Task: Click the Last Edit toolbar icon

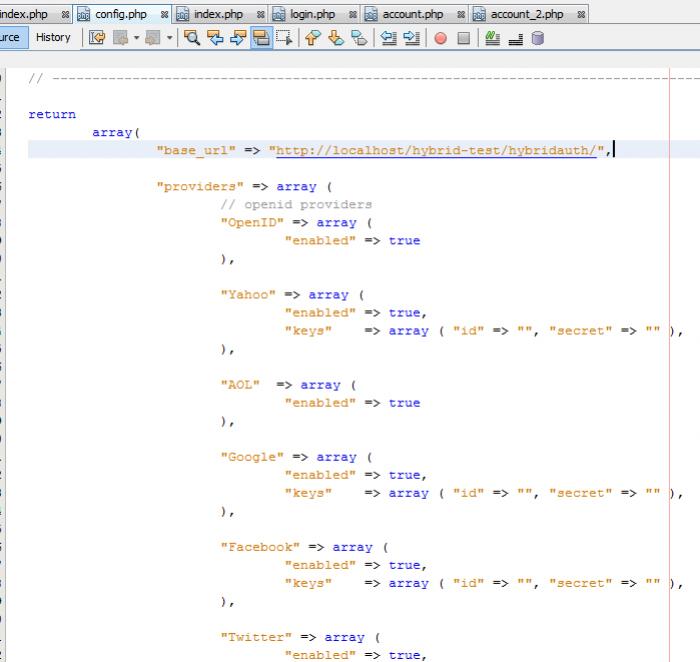Action: tap(97, 38)
